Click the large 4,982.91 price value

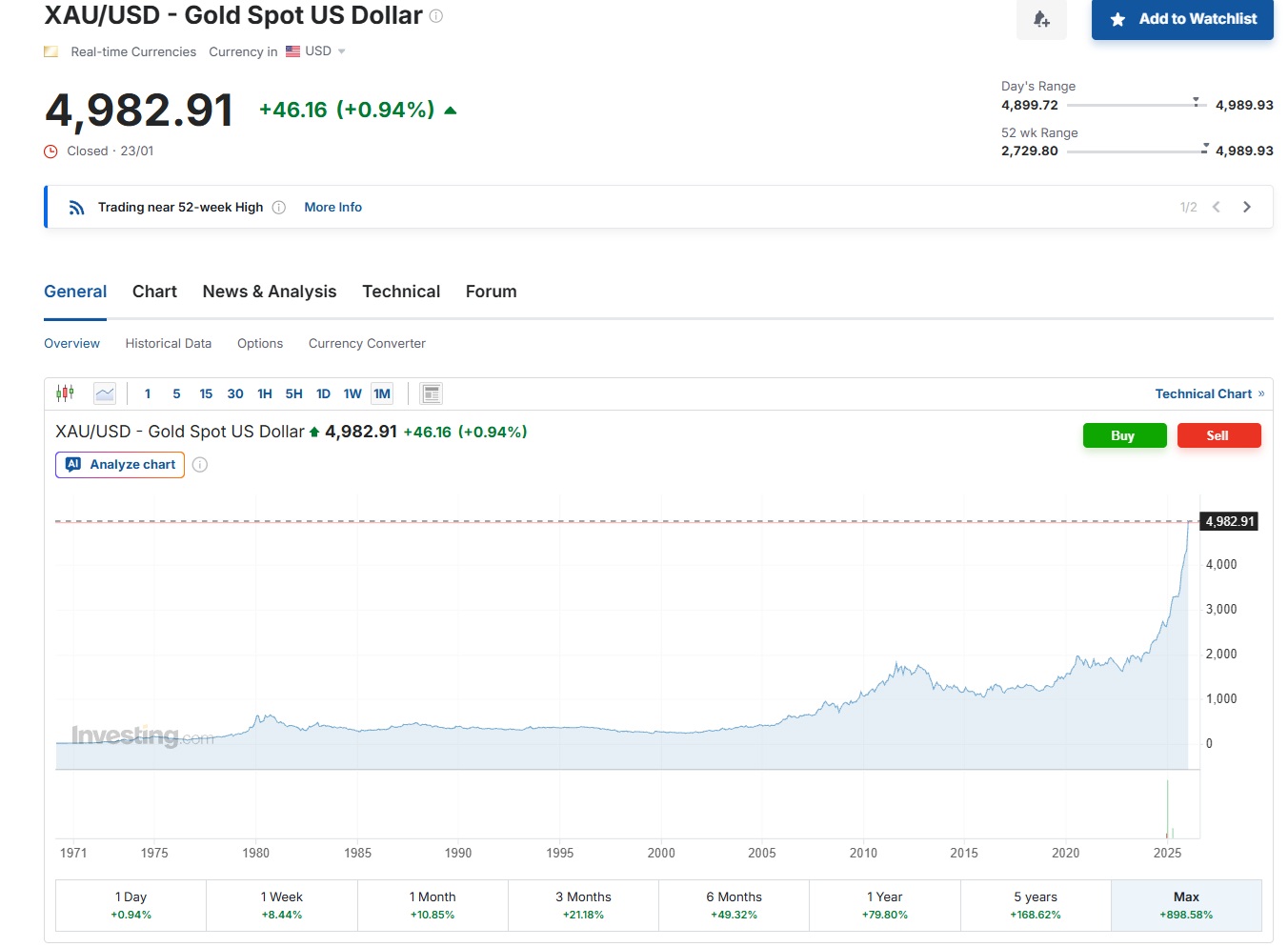[x=139, y=111]
